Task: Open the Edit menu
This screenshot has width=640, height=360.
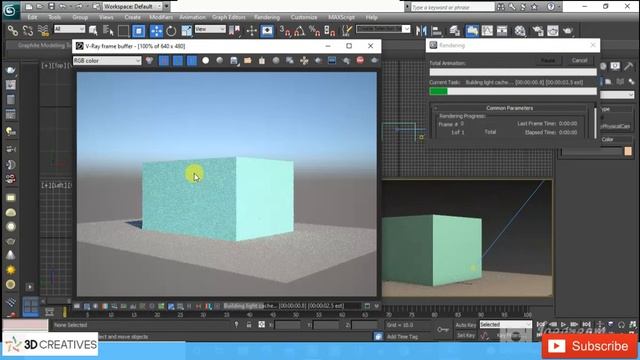Action: (32, 17)
